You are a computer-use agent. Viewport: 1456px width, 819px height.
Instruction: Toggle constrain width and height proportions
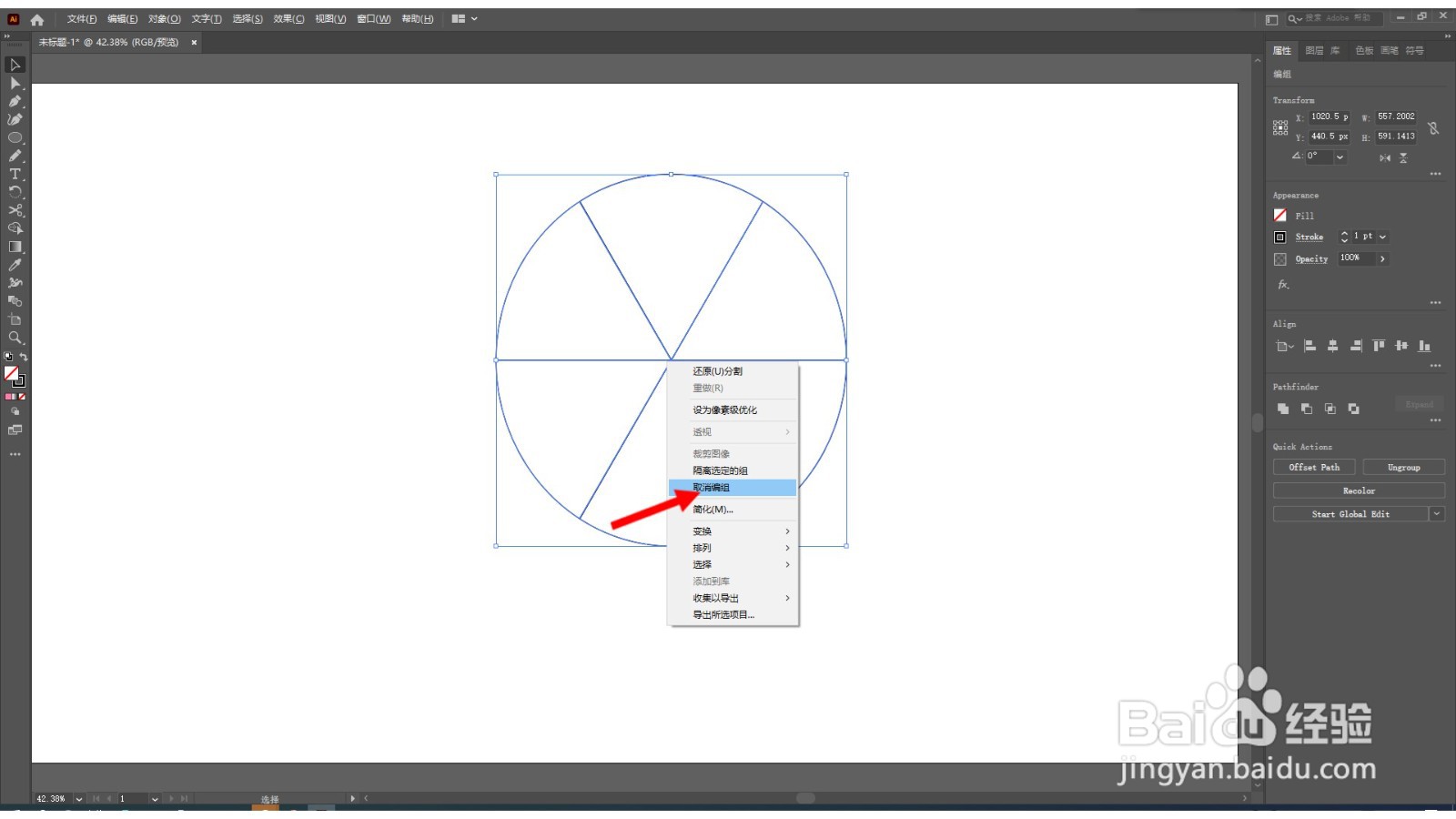click(x=1433, y=128)
